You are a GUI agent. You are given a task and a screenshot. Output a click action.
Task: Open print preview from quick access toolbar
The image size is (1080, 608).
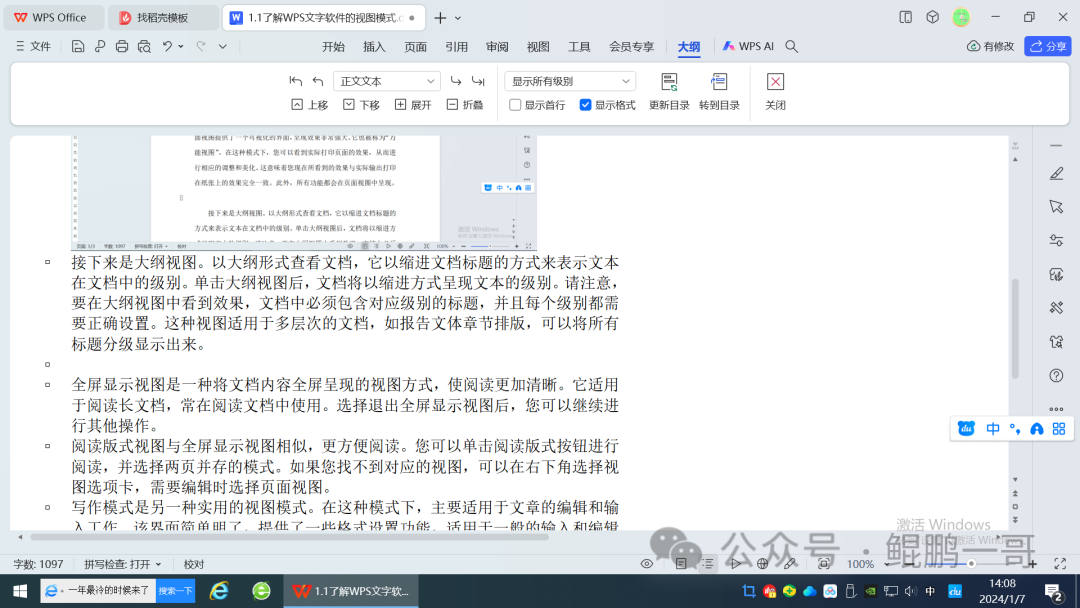(x=144, y=46)
